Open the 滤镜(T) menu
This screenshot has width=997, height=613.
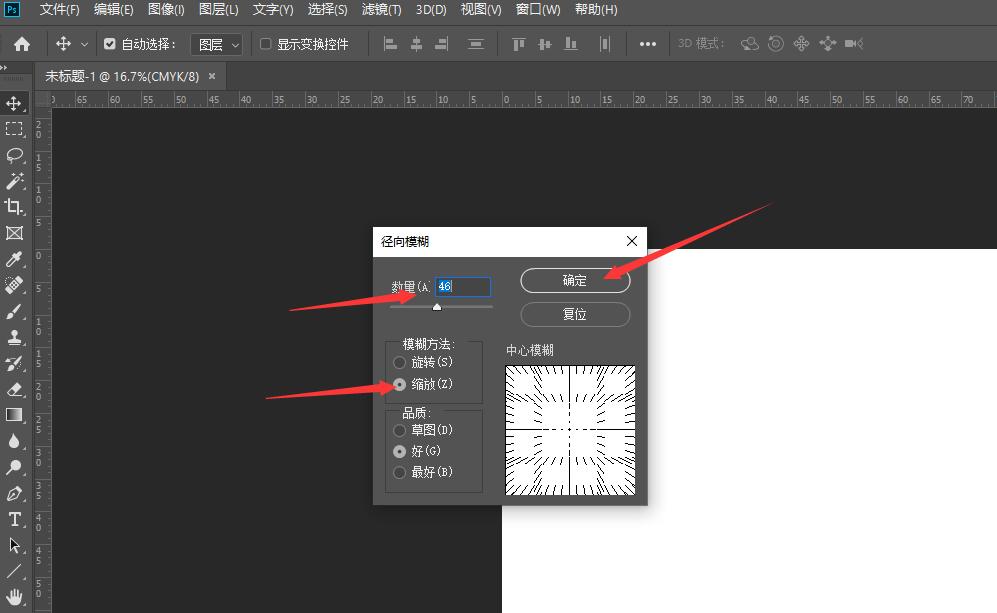click(380, 9)
